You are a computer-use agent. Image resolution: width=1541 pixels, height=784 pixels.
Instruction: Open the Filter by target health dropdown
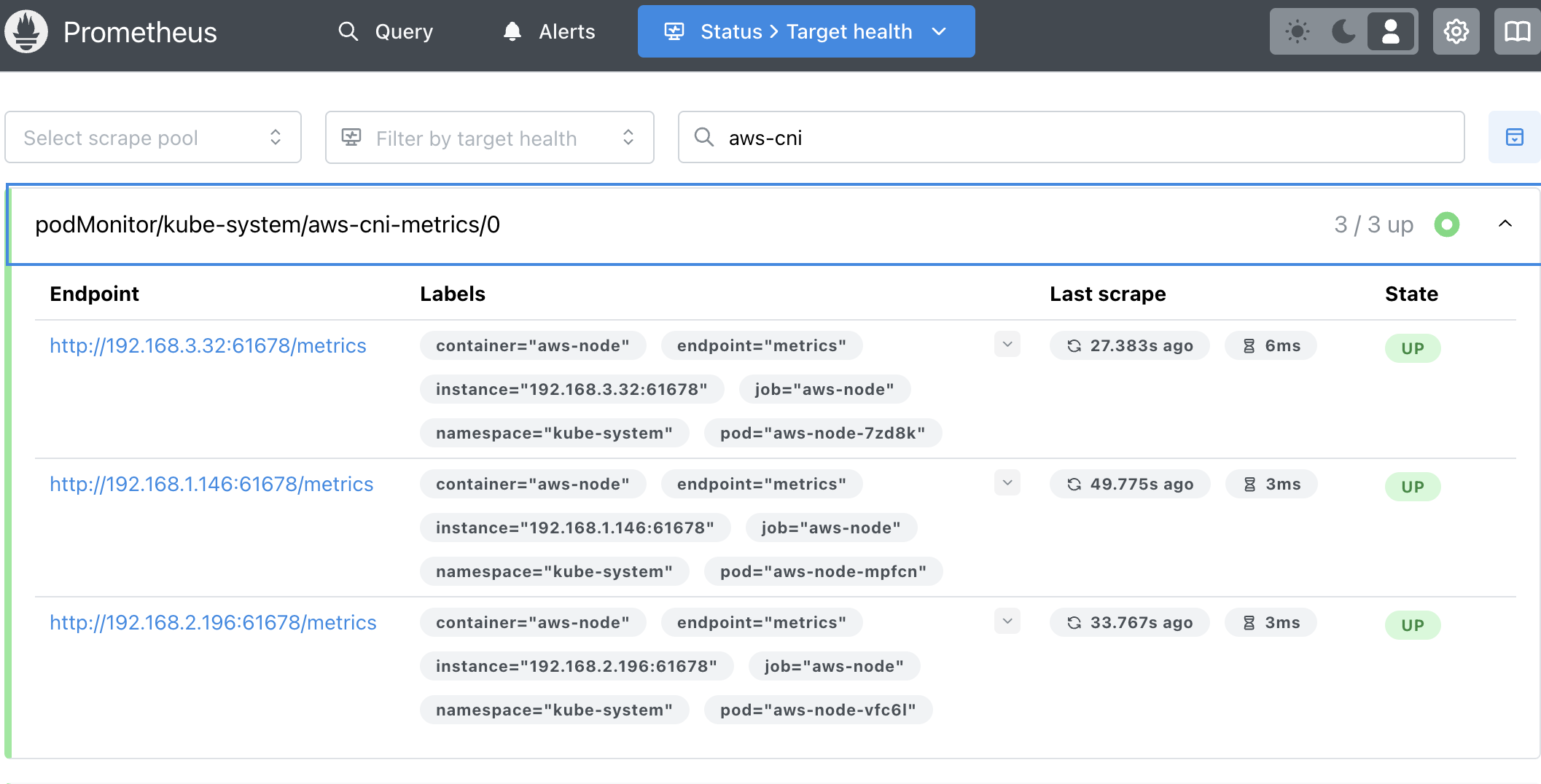[x=489, y=137]
